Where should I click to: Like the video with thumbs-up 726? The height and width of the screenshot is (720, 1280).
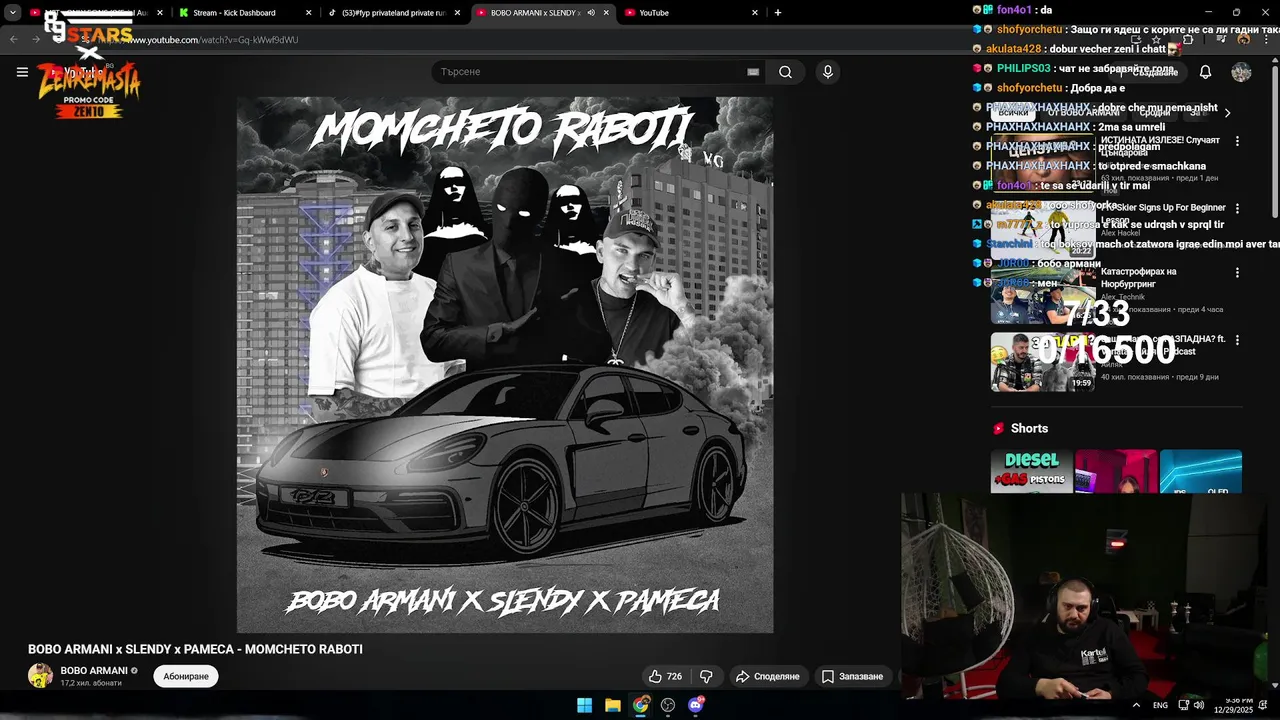coord(665,676)
